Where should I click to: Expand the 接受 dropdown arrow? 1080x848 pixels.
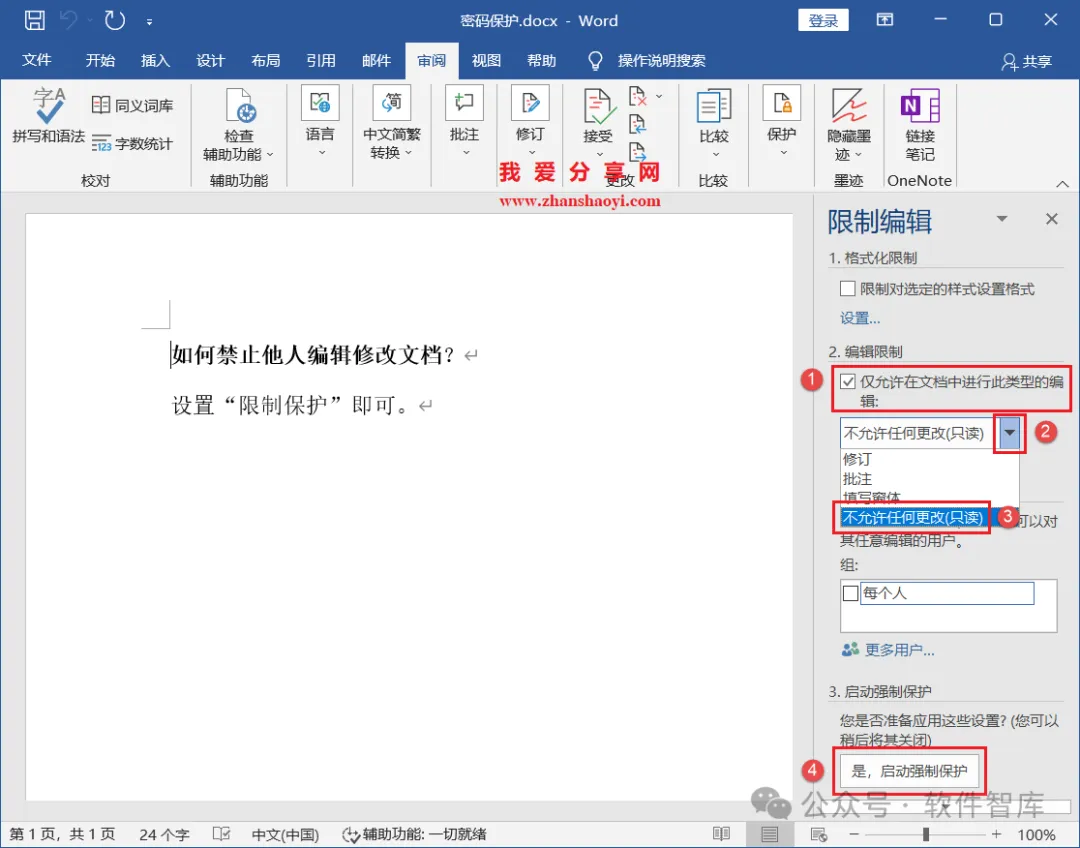[x=599, y=154]
